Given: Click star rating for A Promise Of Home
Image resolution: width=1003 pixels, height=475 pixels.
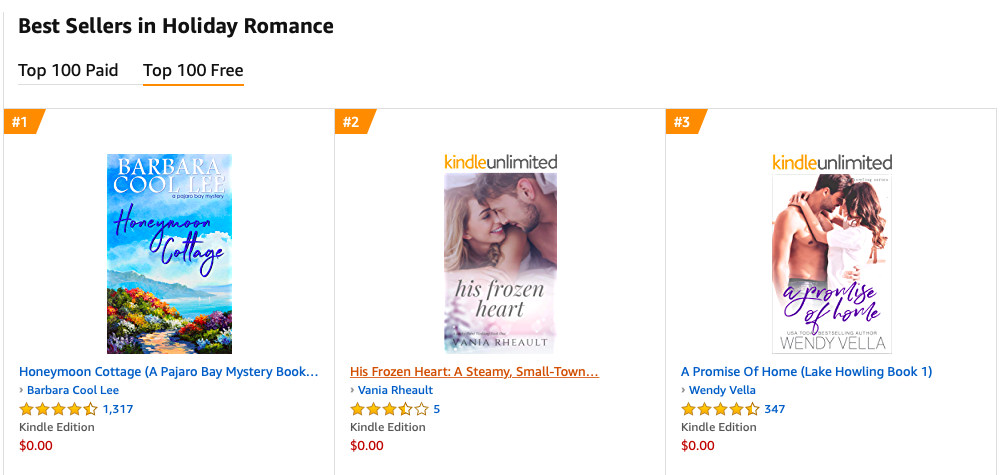Looking at the screenshot, I should [720, 409].
